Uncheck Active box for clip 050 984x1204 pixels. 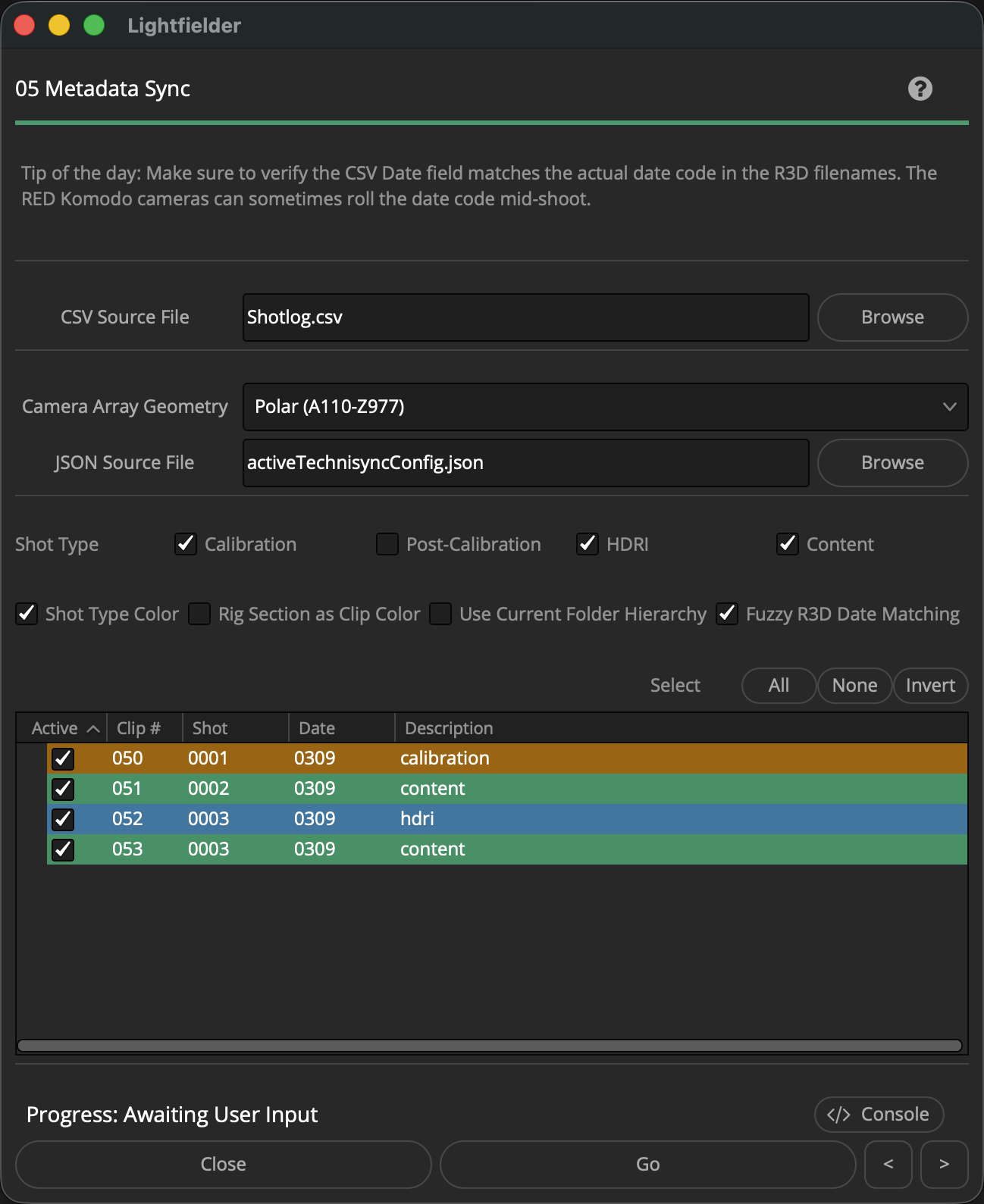(x=63, y=758)
